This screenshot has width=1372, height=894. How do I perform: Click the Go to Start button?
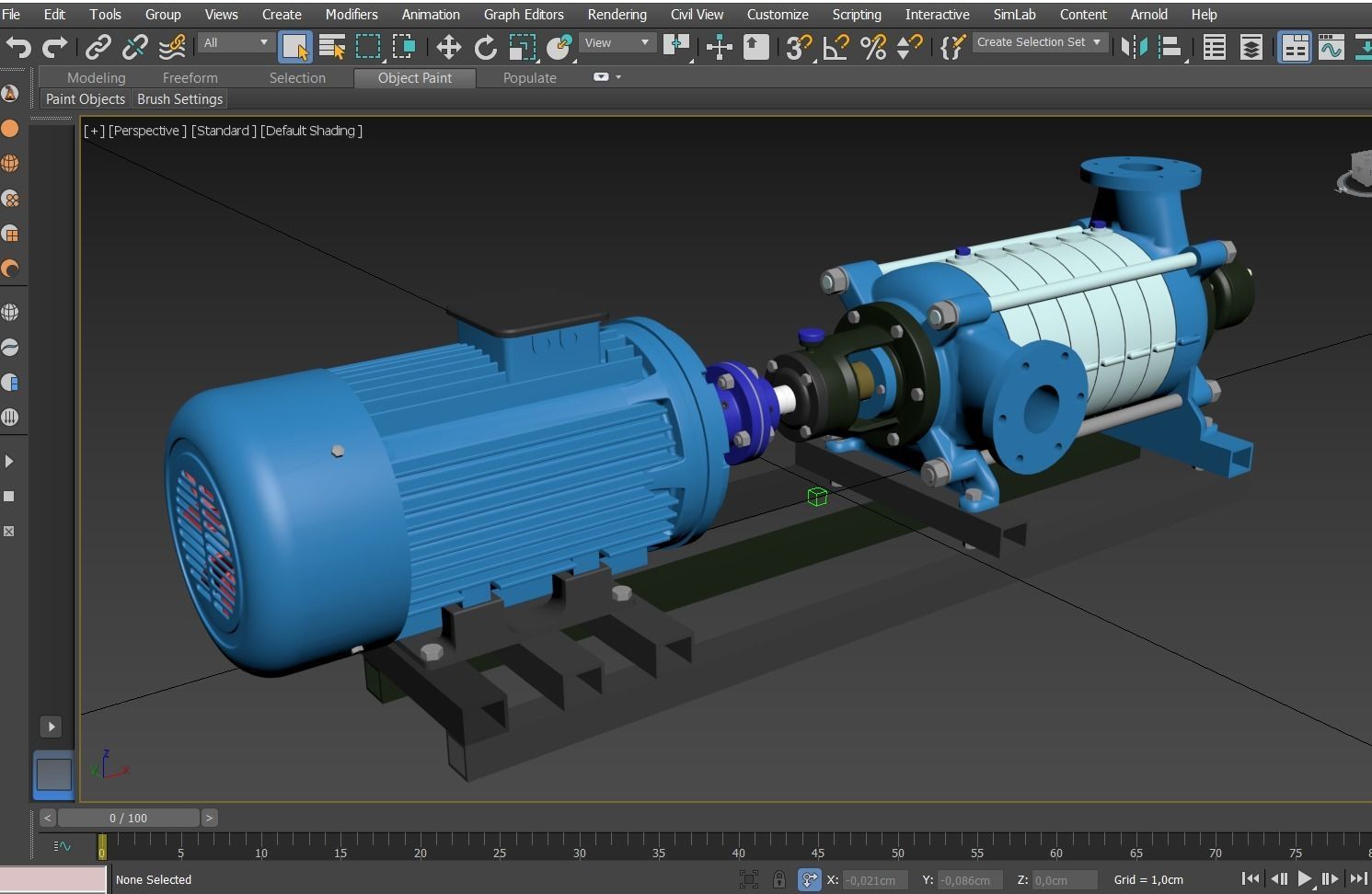[x=1251, y=879]
